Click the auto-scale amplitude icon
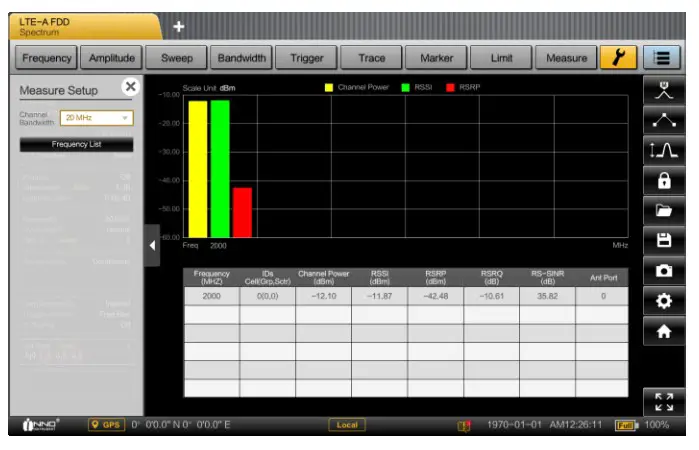 pos(664,150)
